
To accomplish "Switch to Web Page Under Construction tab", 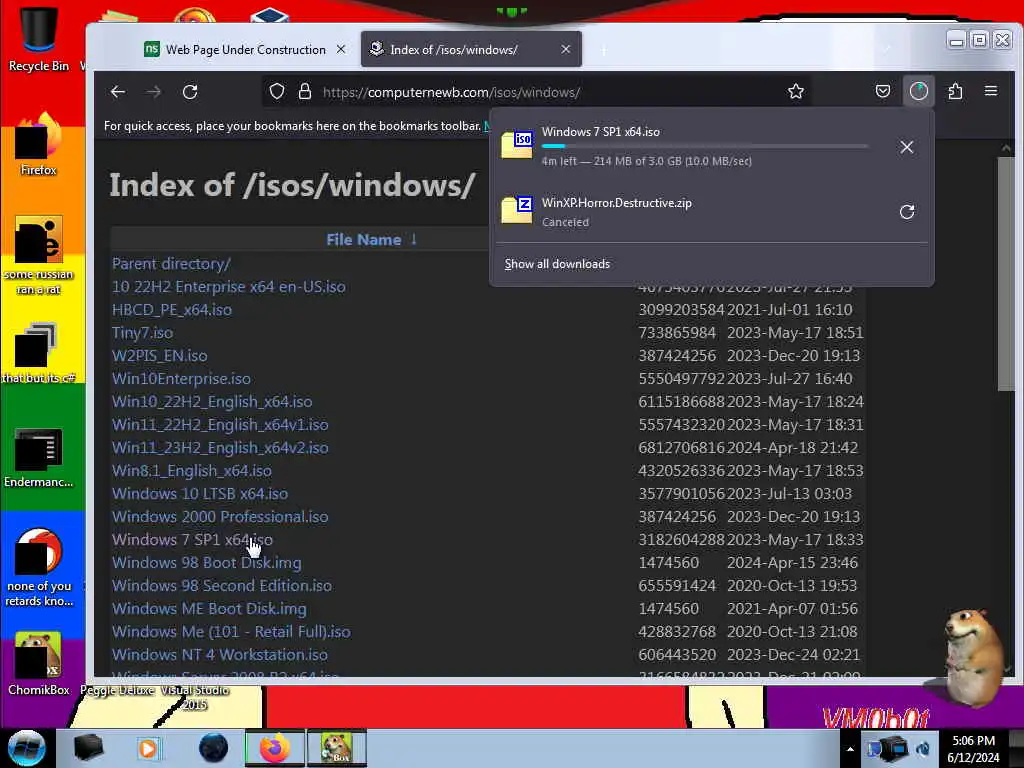I will click(246, 50).
